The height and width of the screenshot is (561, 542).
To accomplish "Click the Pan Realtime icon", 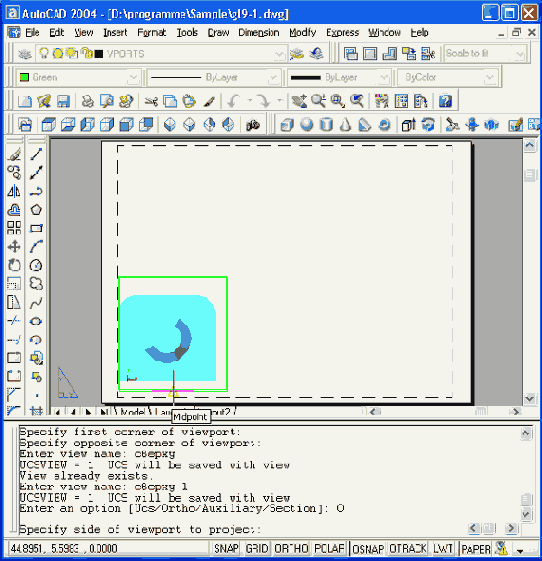I will pyautogui.click(x=299, y=102).
